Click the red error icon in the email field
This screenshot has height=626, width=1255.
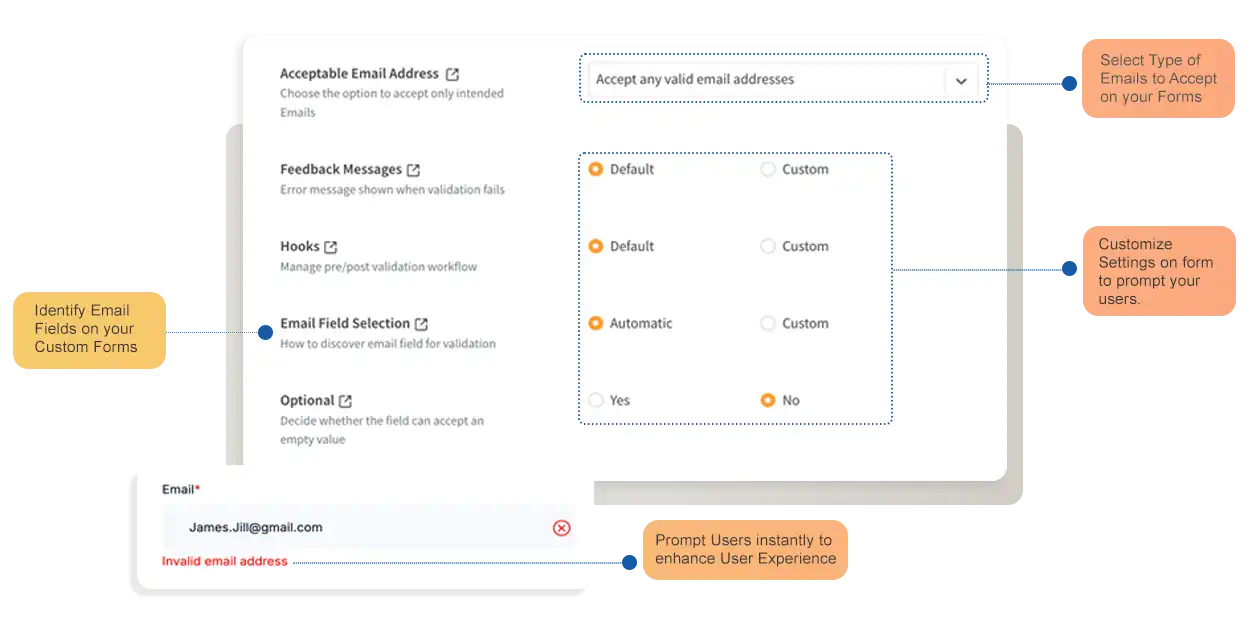[562, 528]
